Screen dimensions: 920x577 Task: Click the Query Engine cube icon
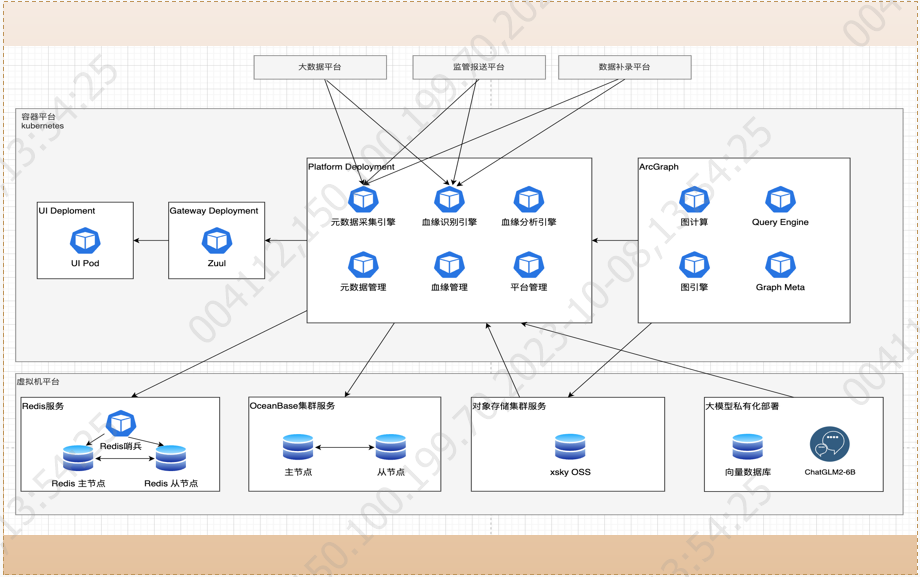[780, 200]
